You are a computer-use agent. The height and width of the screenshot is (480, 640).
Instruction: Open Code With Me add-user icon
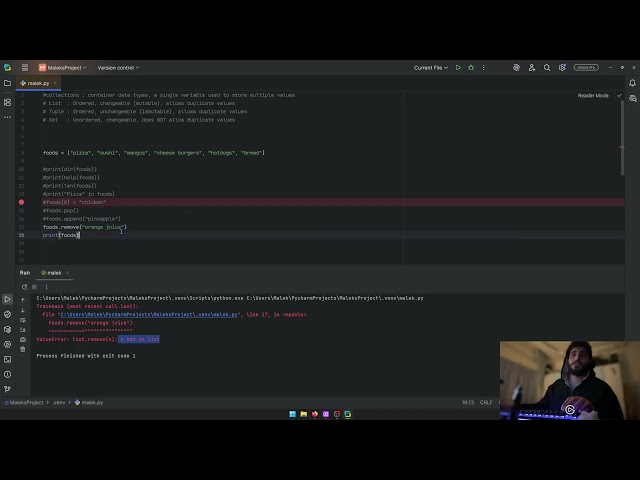pos(531,68)
